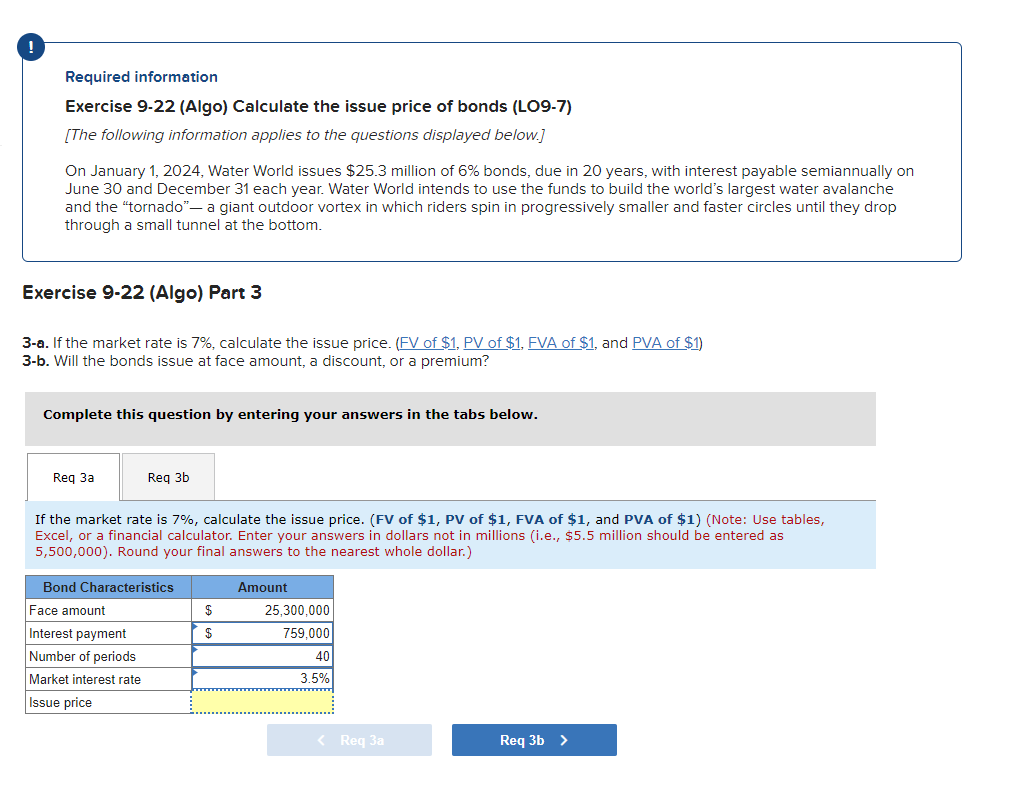Screen dimensions: 1012x804
Task: Click the triangle marker on Market interest rate cell
Action: coord(194,674)
